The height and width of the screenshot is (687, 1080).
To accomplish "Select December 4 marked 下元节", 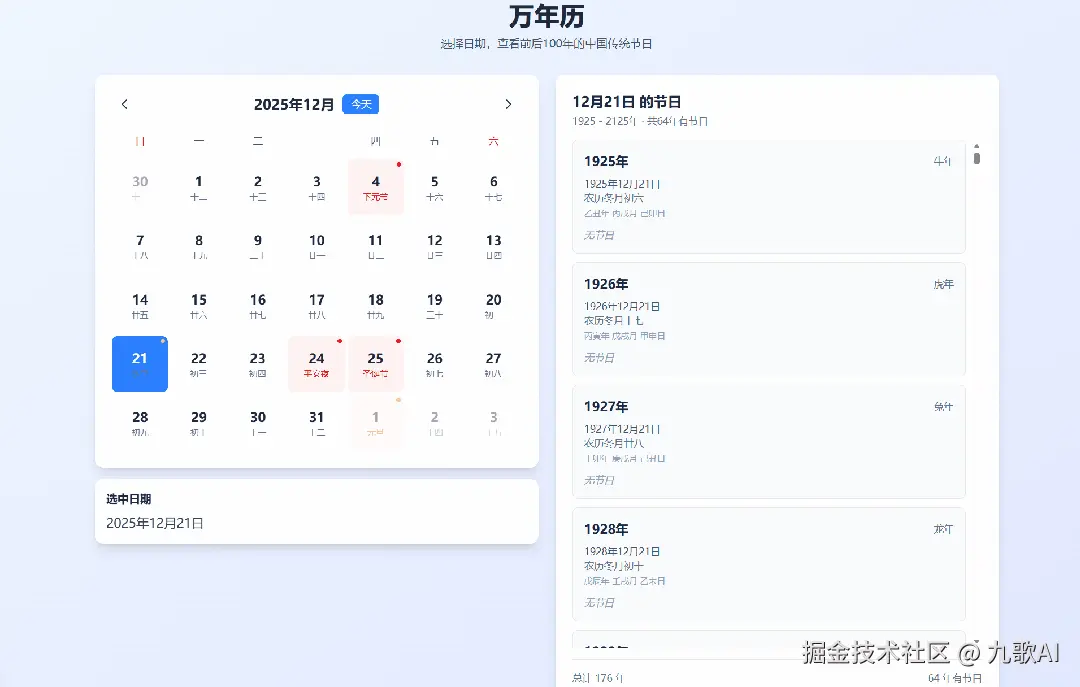I will tap(375, 187).
